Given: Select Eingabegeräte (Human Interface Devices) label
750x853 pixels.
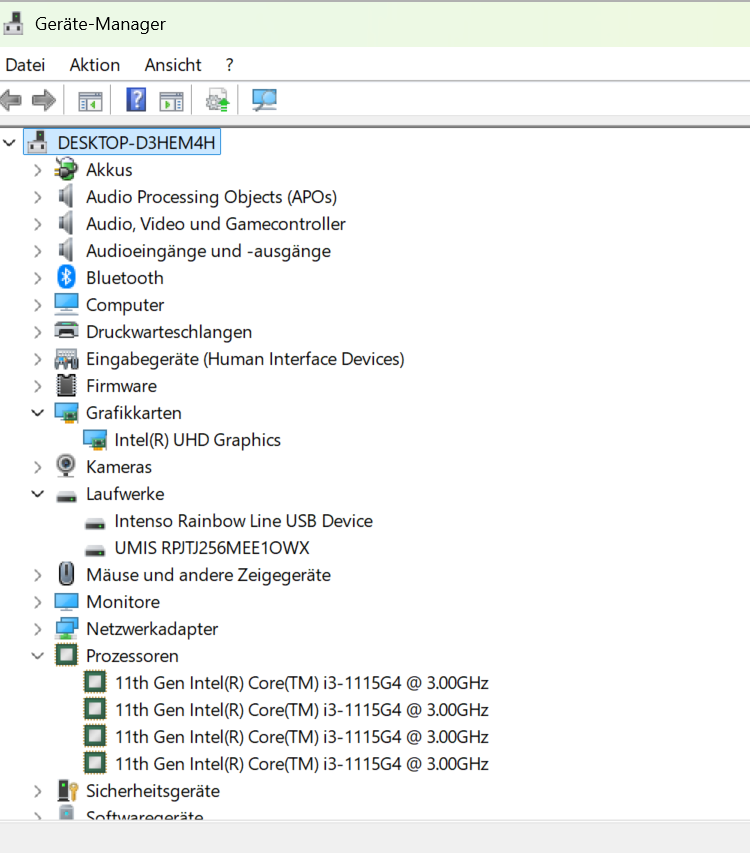Looking at the screenshot, I should pyautogui.click(x=245, y=359).
